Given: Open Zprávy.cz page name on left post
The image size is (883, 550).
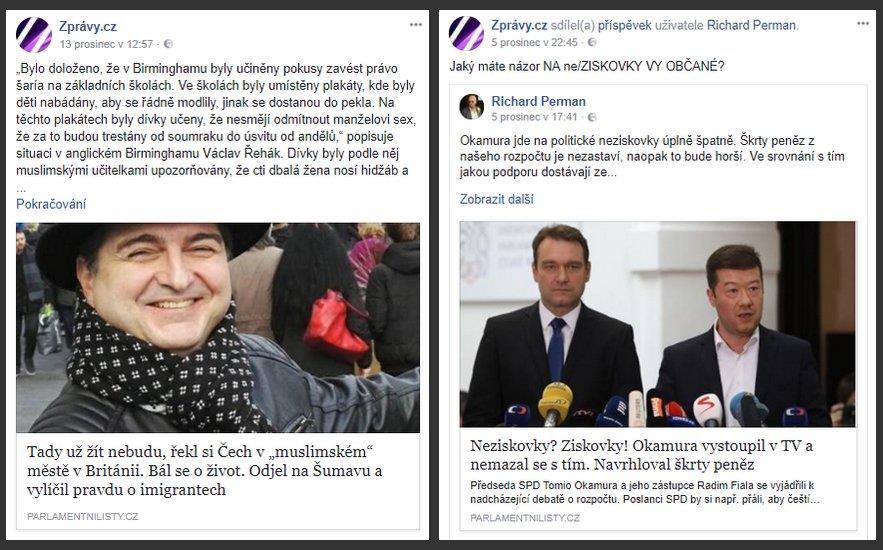Looking at the screenshot, I should click(88, 26).
